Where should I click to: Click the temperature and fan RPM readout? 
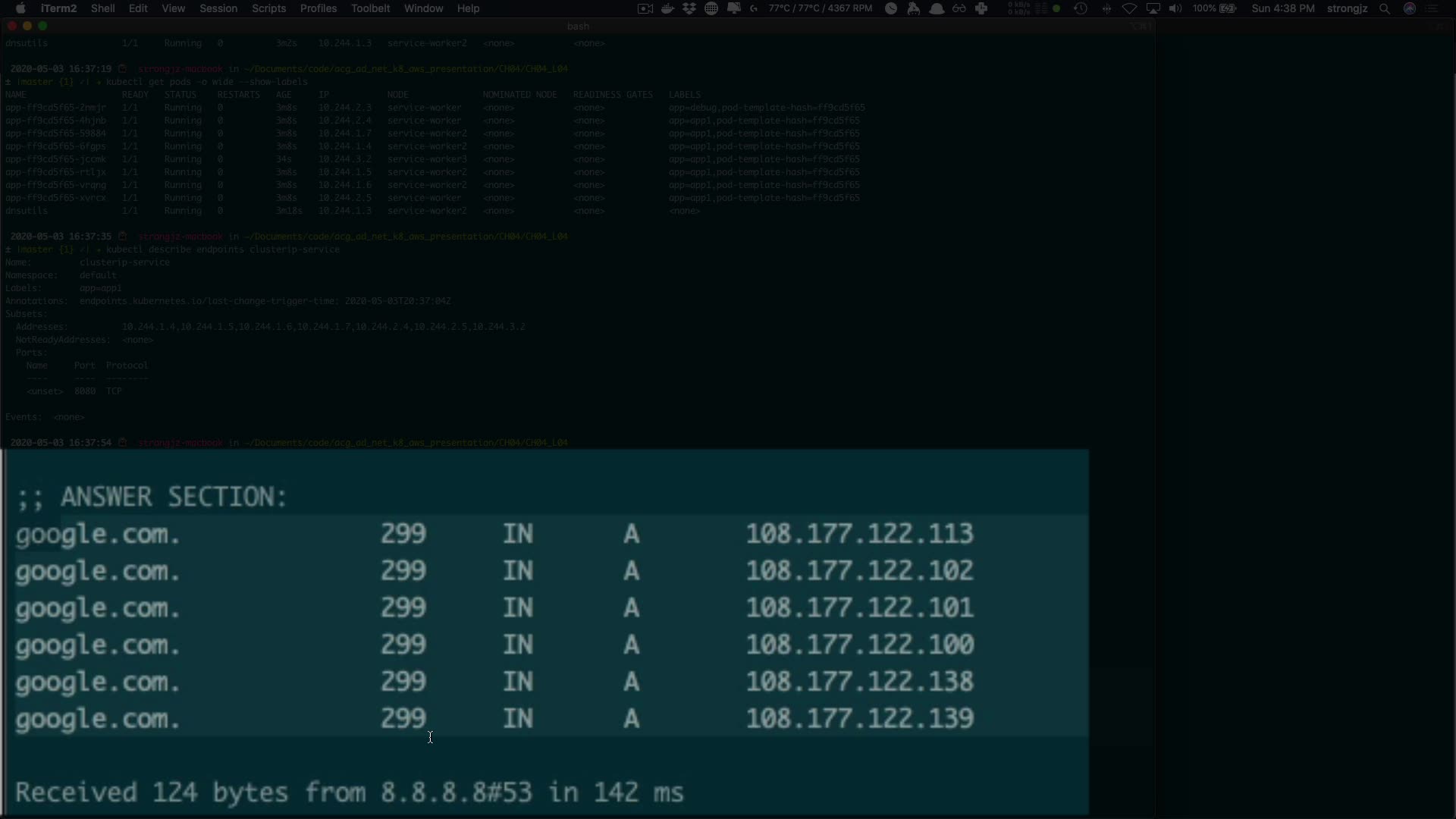coord(820,8)
